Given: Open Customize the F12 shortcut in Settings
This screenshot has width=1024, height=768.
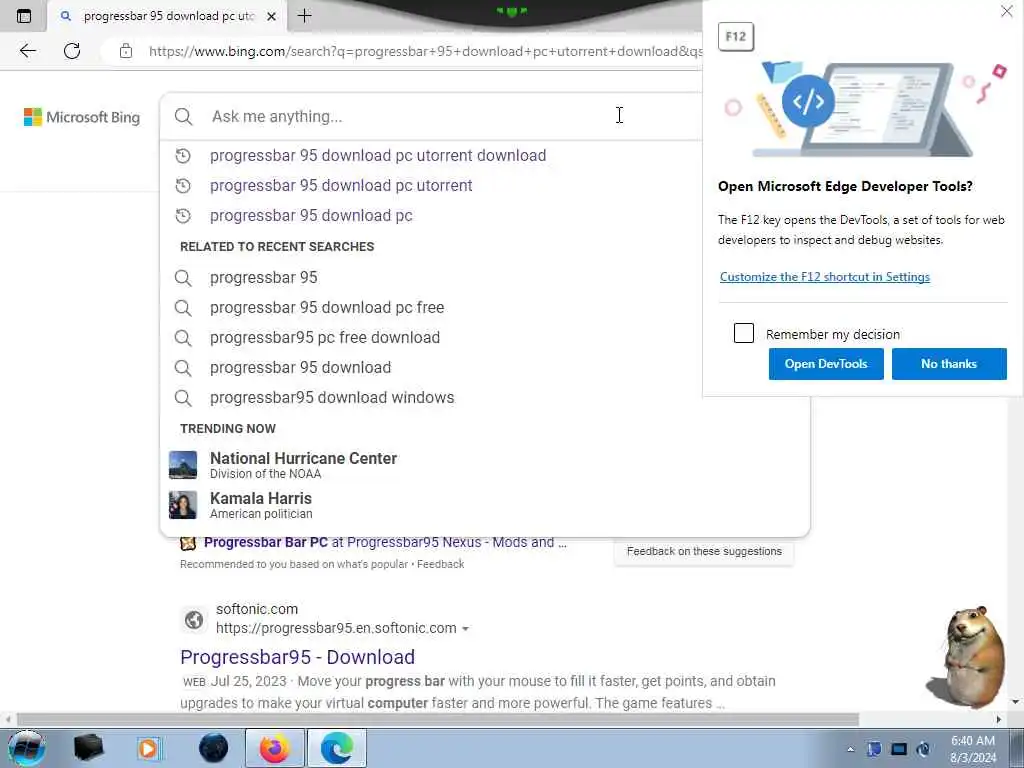Looking at the screenshot, I should (x=825, y=277).
